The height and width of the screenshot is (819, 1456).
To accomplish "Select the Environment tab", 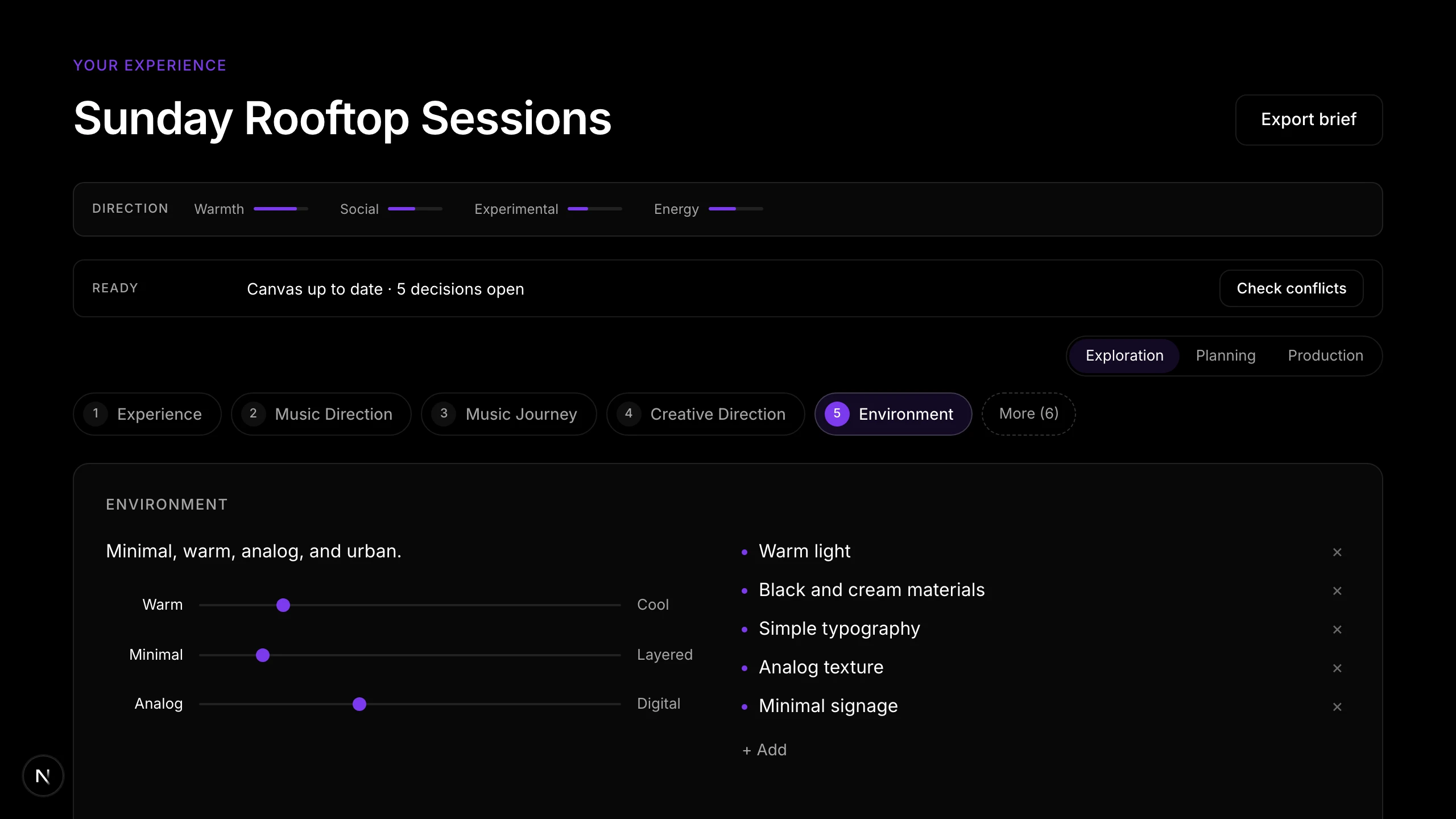I will click(x=894, y=414).
